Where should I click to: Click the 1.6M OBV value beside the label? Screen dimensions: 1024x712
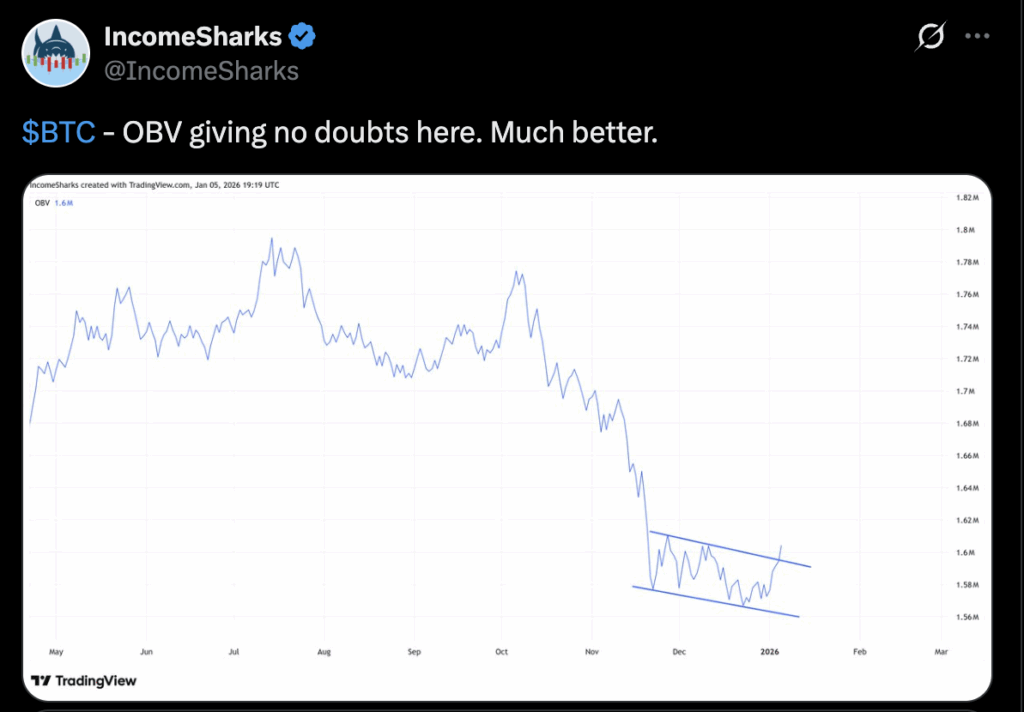pos(63,203)
